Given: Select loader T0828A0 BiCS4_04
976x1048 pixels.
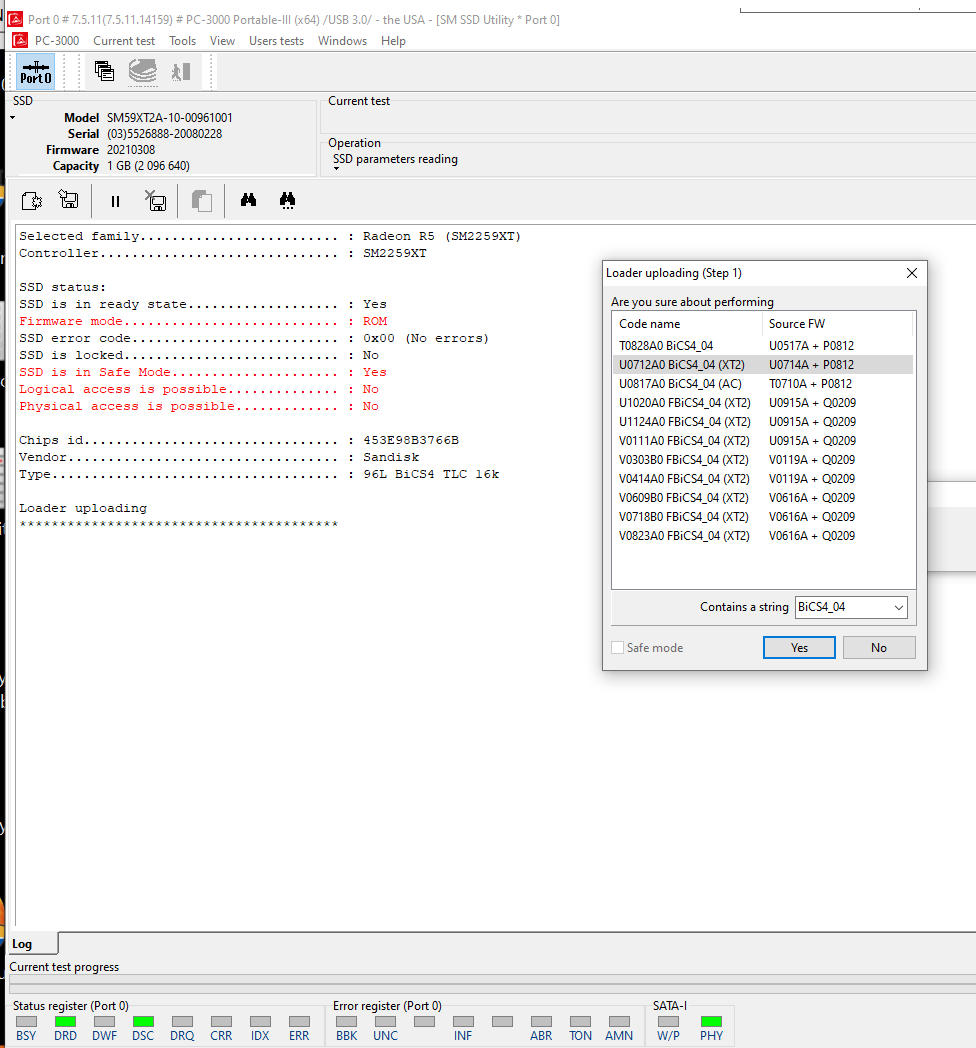Looking at the screenshot, I should (x=763, y=346).
